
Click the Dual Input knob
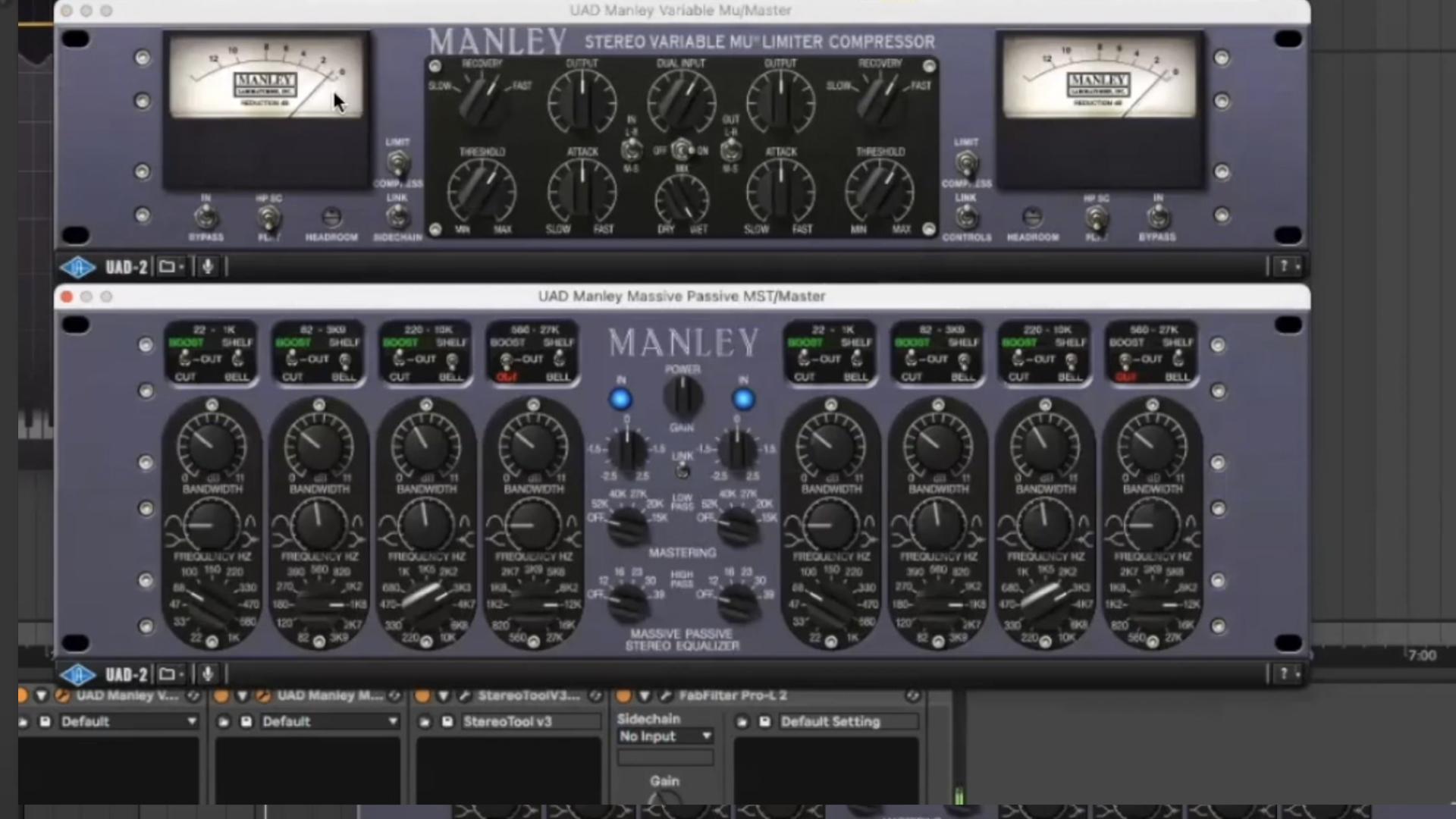pyautogui.click(x=681, y=102)
